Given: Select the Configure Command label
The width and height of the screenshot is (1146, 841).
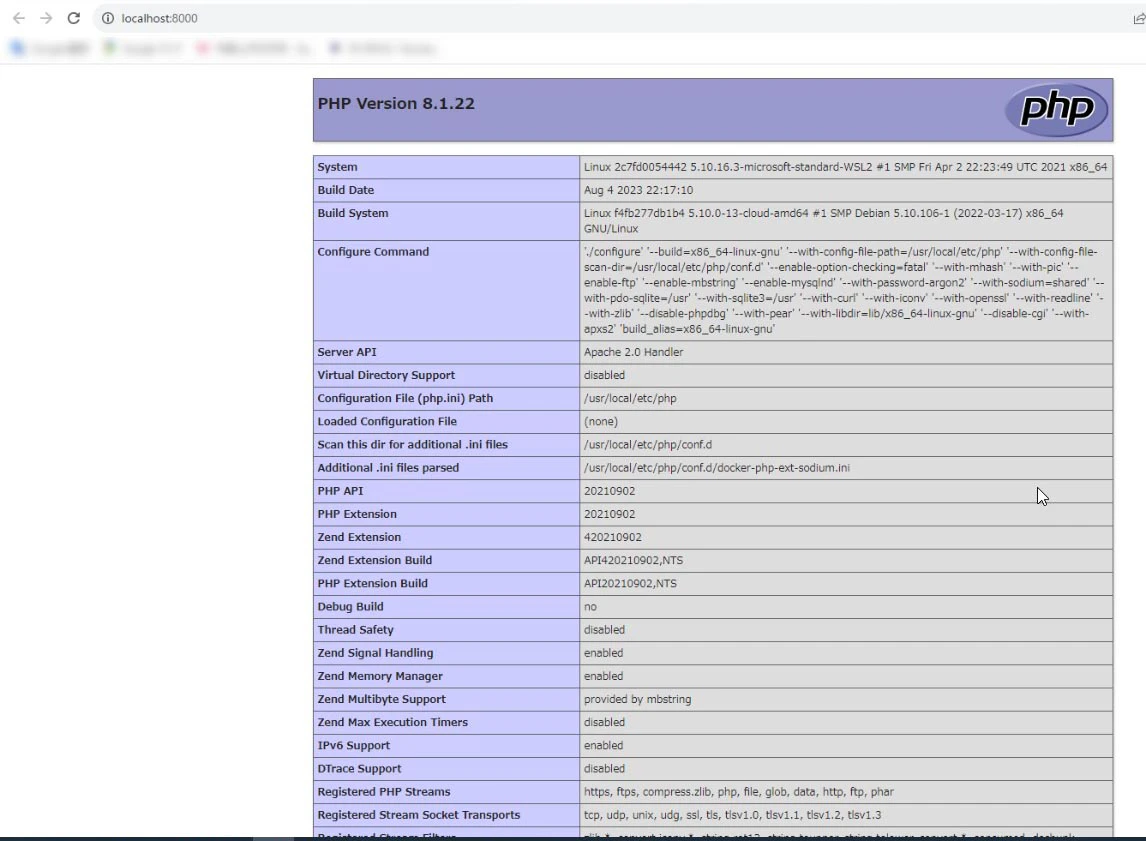Looking at the screenshot, I should coord(373,251).
